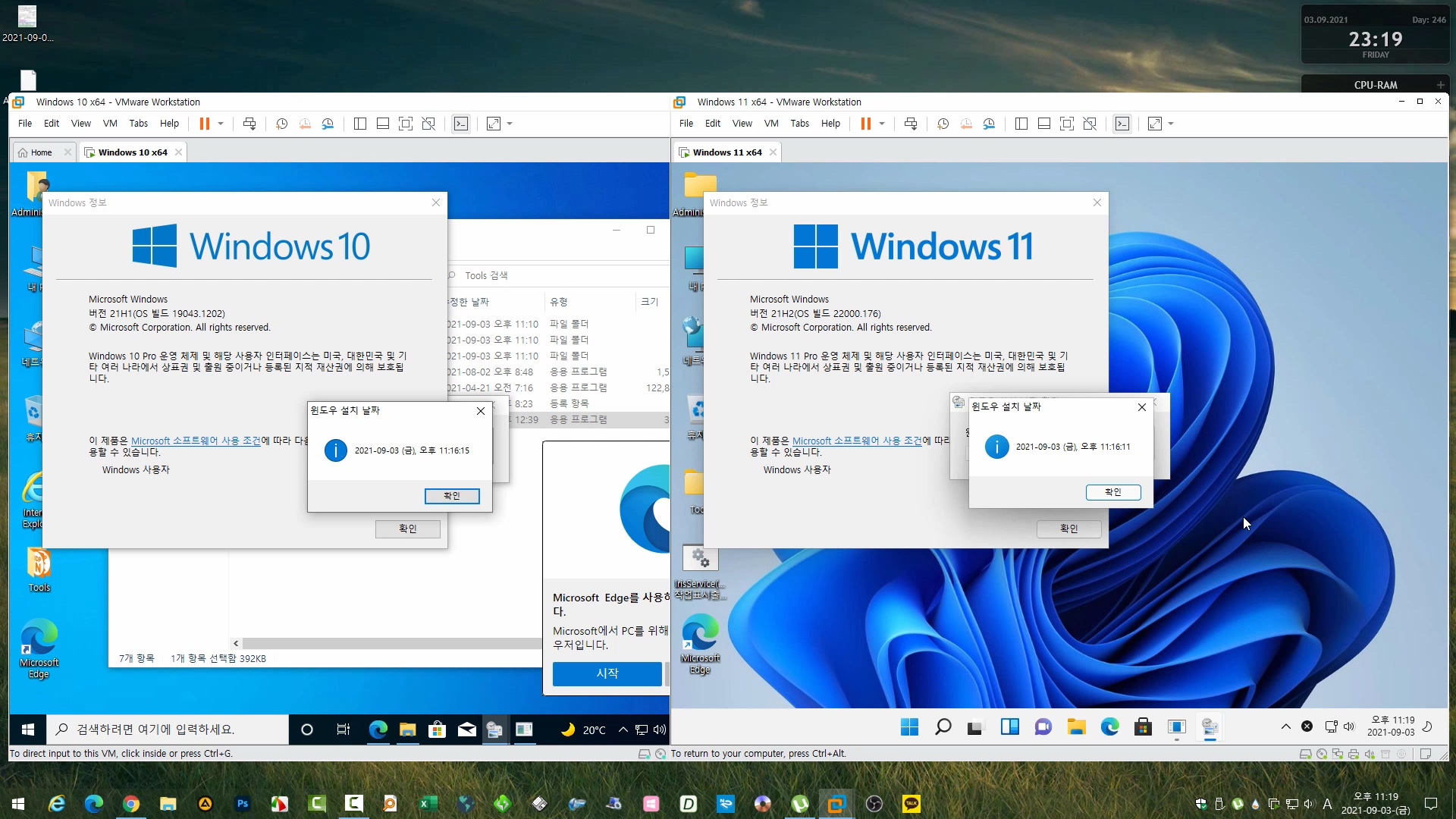Click 시작 button in Microsoft Edge prompt
Viewport: 1456px width, 819px height.
(607, 673)
